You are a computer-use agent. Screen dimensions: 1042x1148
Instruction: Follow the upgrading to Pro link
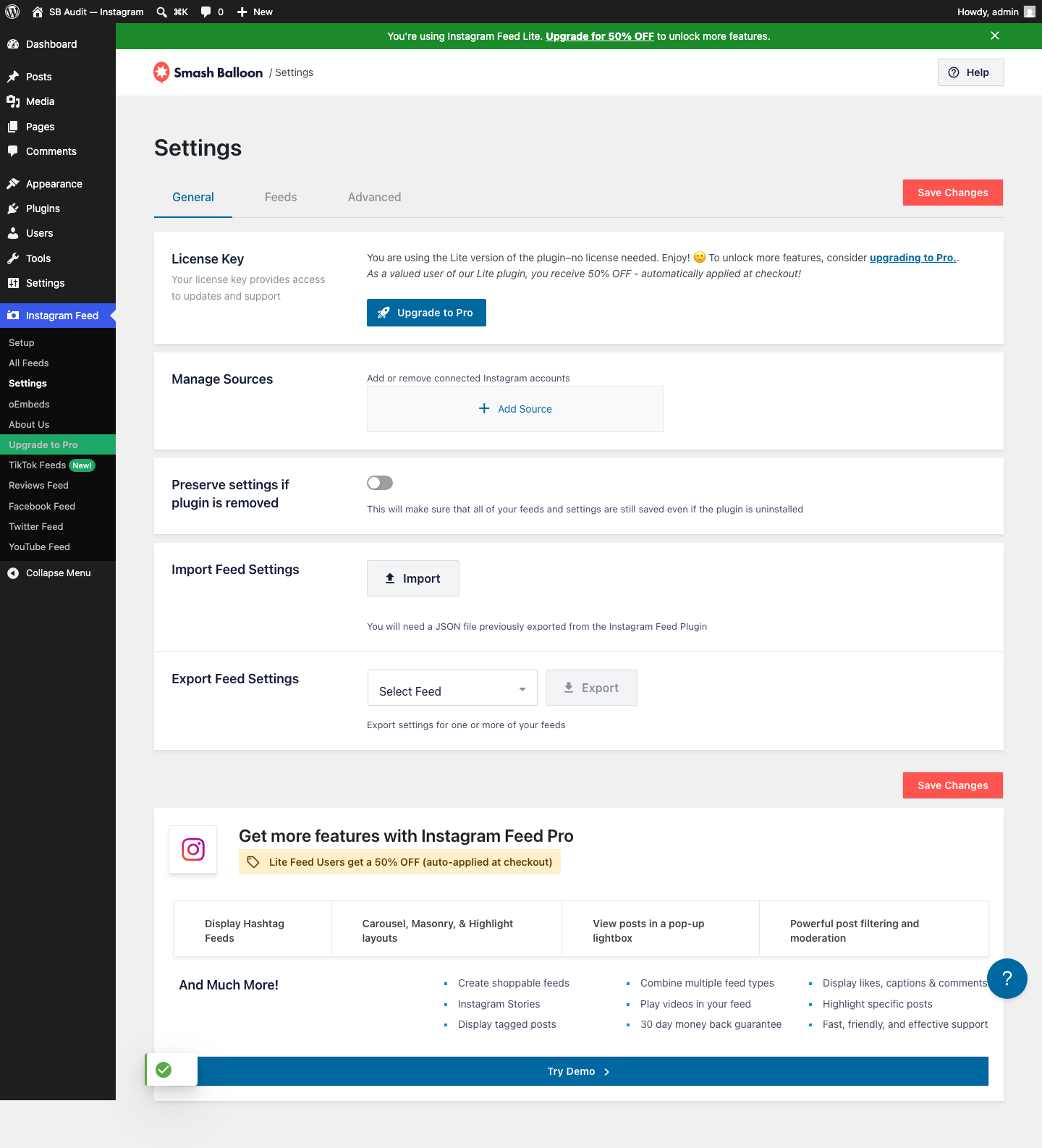tap(913, 258)
